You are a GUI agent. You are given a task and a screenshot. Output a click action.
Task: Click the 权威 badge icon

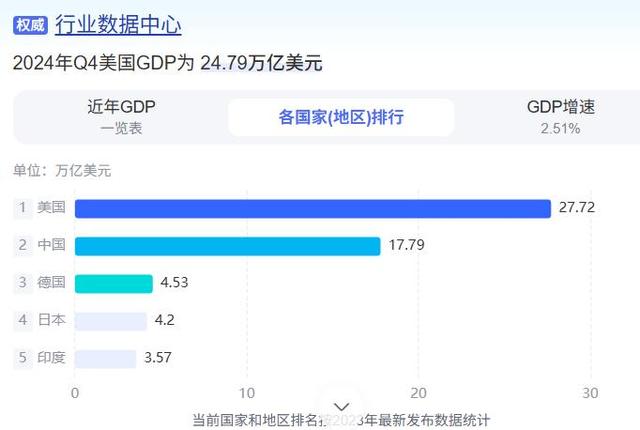tap(30, 25)
